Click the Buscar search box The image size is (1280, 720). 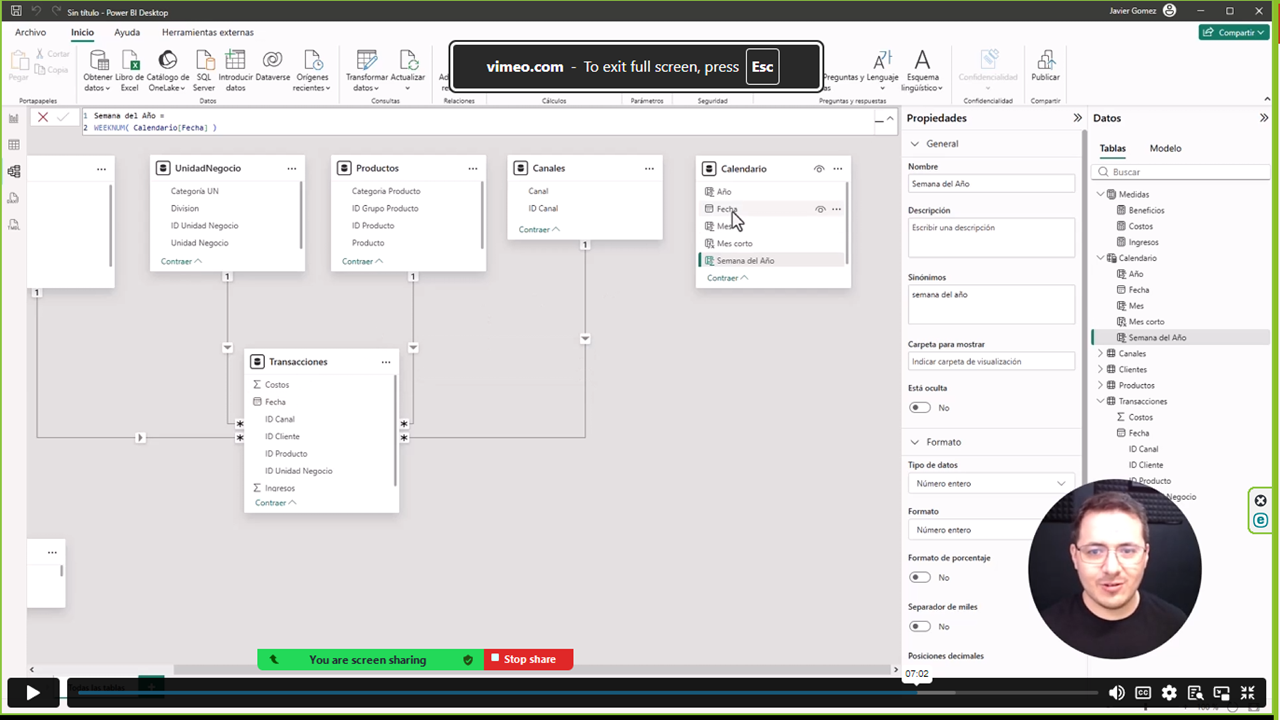pos(1181,172)
